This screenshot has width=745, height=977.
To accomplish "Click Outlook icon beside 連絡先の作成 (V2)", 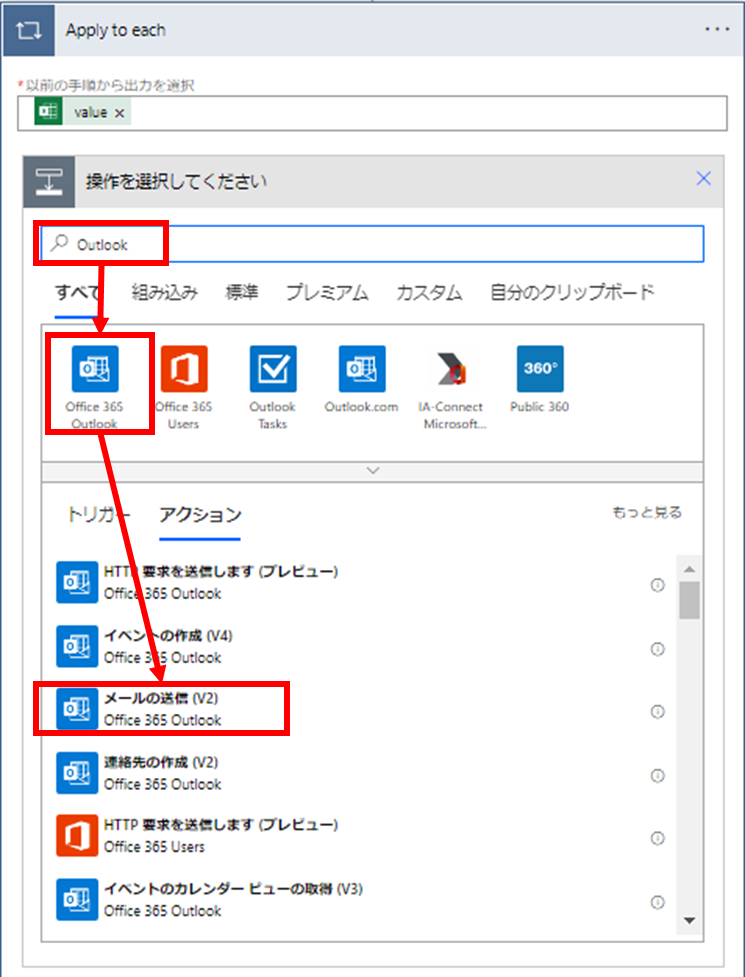I will point(77,773).
